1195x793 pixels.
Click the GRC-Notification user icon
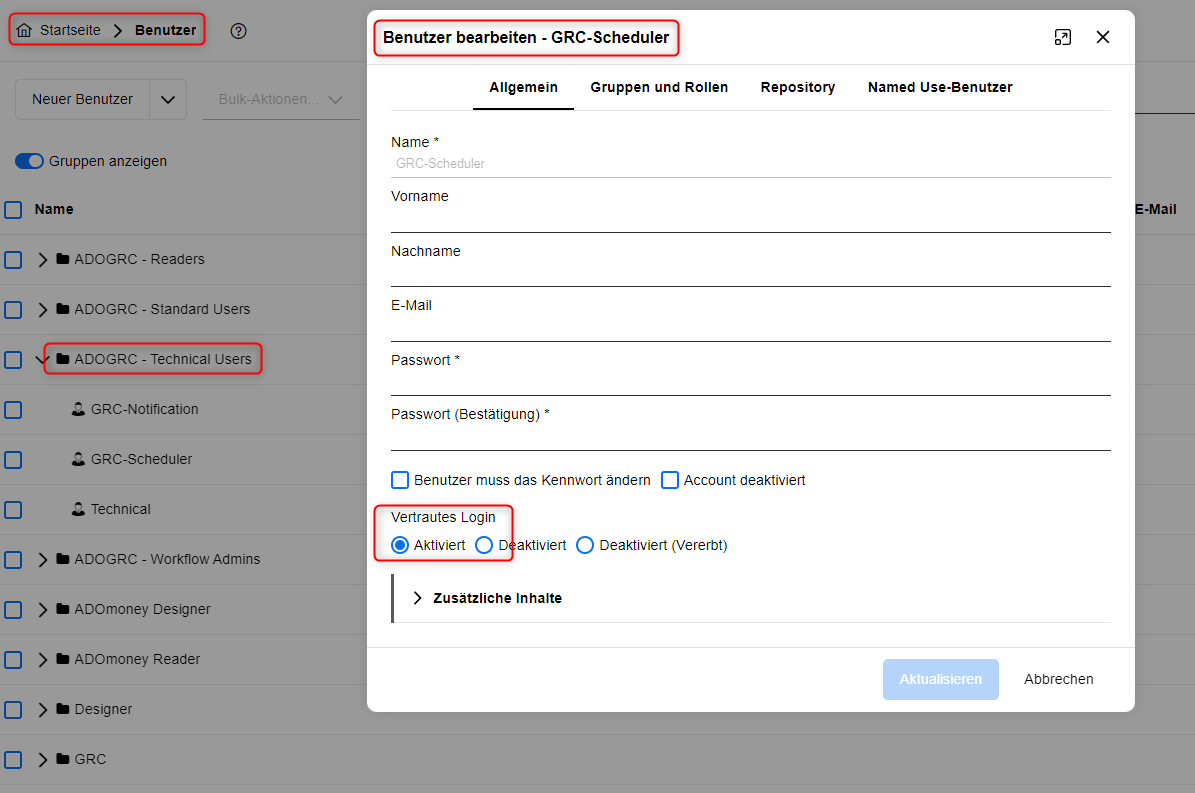(78, 409)
